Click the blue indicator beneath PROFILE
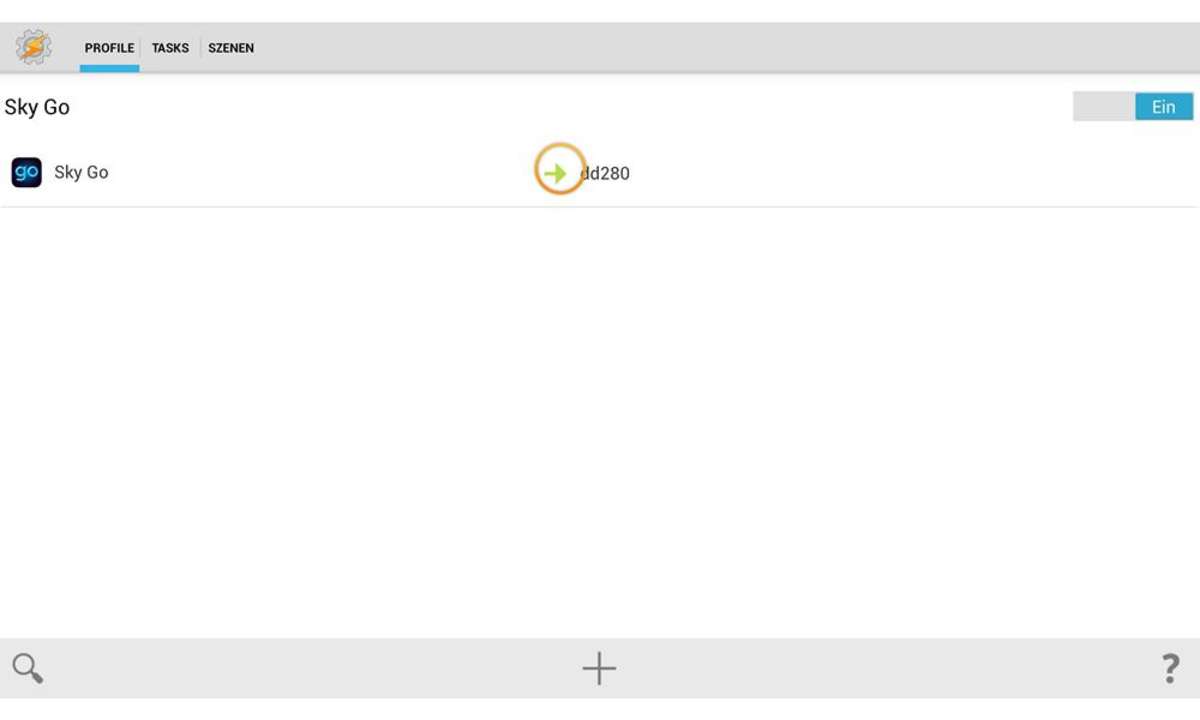This screenshot has height=720, width=1200. point(109,68)
